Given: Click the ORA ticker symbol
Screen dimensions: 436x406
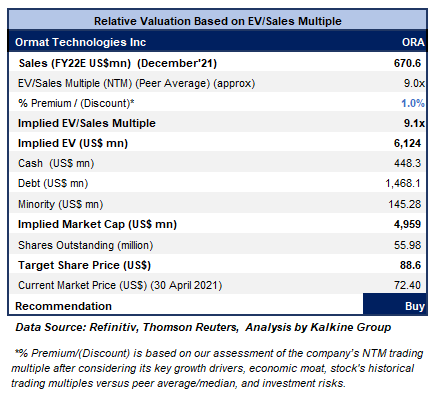Looking at the screenshot, I should pyautogui.click(x=413, y=42).
